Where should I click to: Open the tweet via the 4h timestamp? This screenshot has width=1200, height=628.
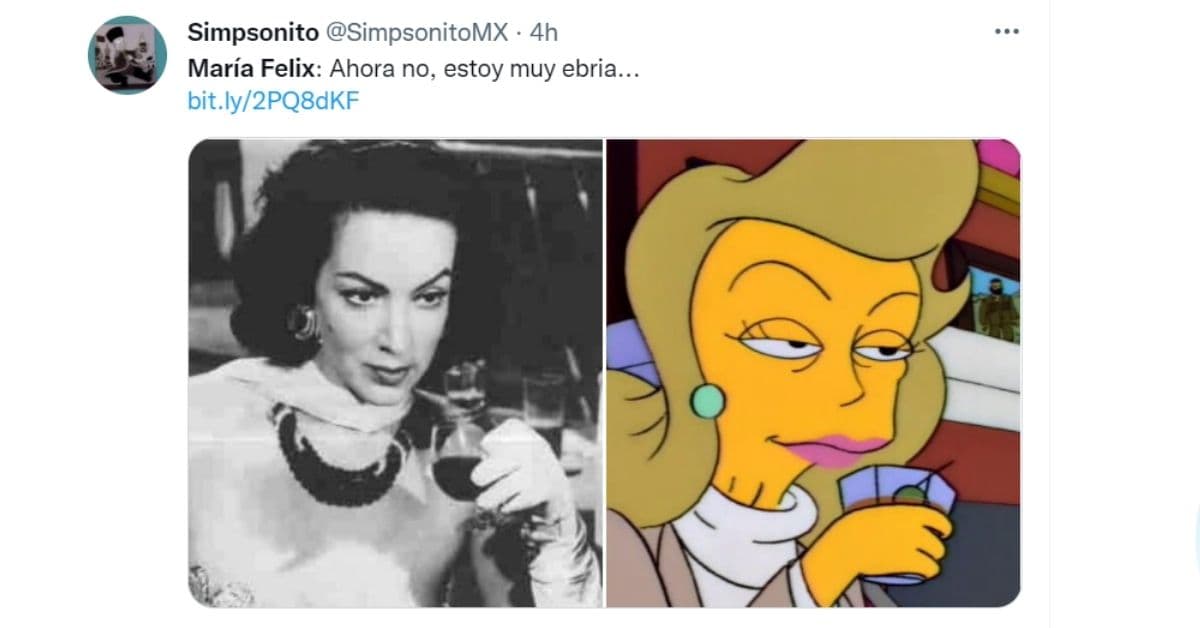tap(543, 32)
